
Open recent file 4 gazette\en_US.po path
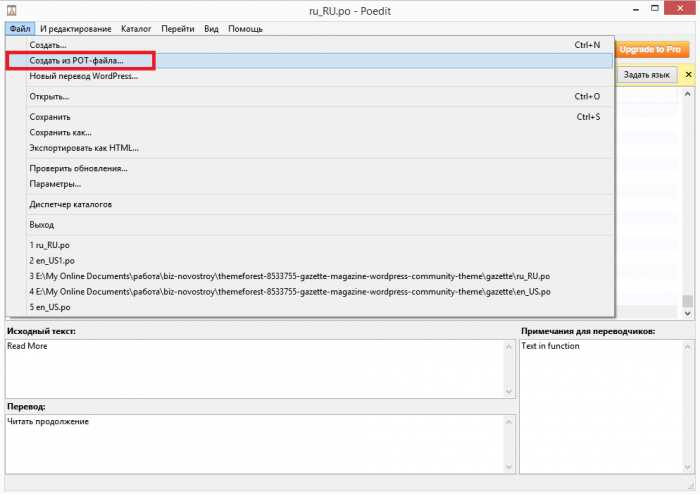[310, 292]
